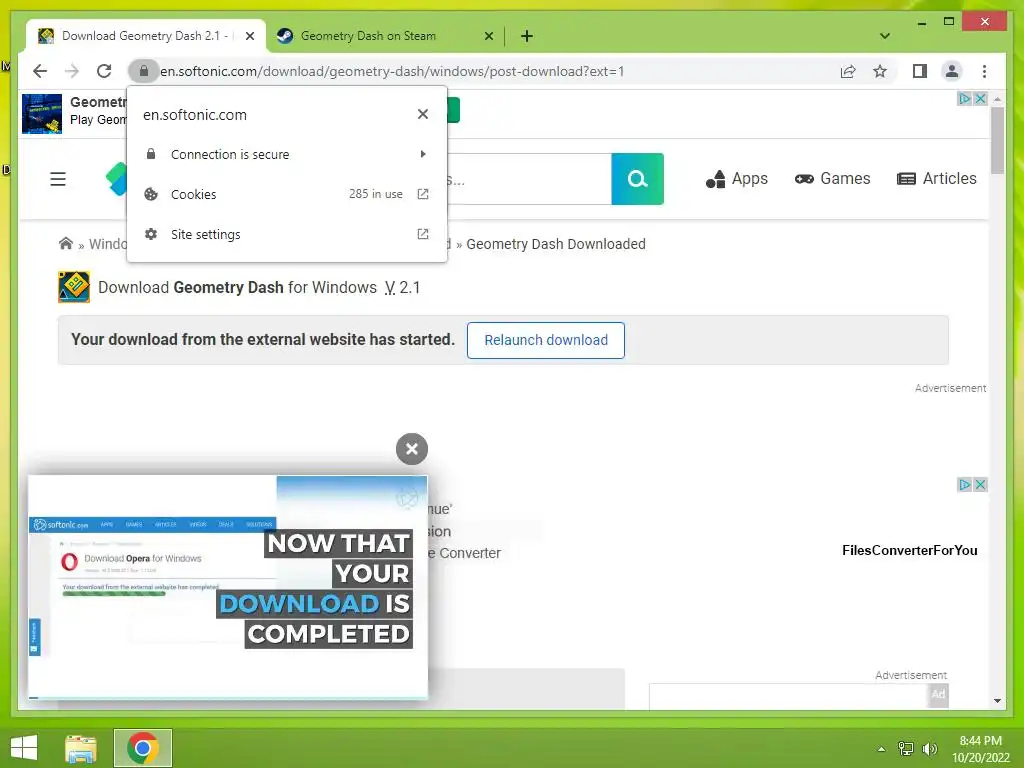Open Chrome's three-dot menu

(984, 71)
